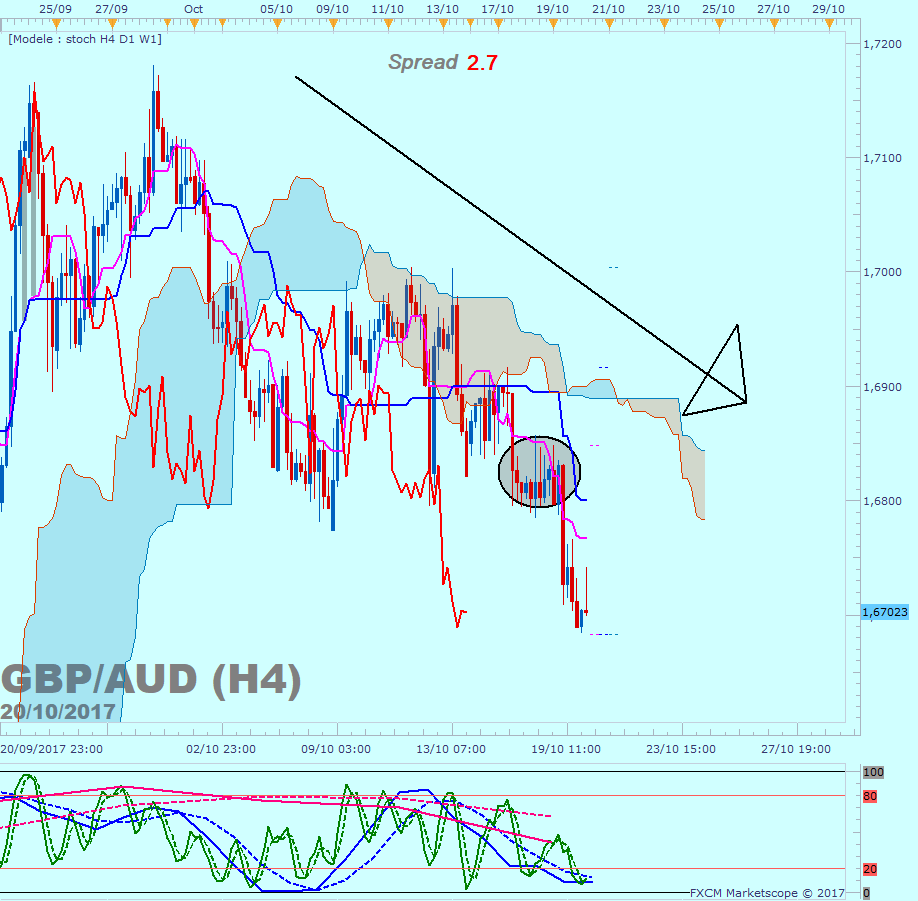This screenshot has width=918, height=901.
Task: Click the Modele stoch H4 D1 W1 label
Action: (85, 39)
